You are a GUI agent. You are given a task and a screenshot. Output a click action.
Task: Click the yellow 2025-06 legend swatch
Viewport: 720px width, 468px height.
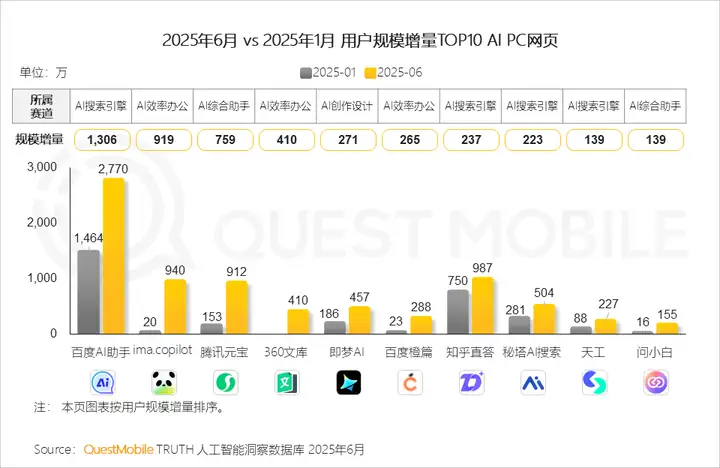click(370, 73)
